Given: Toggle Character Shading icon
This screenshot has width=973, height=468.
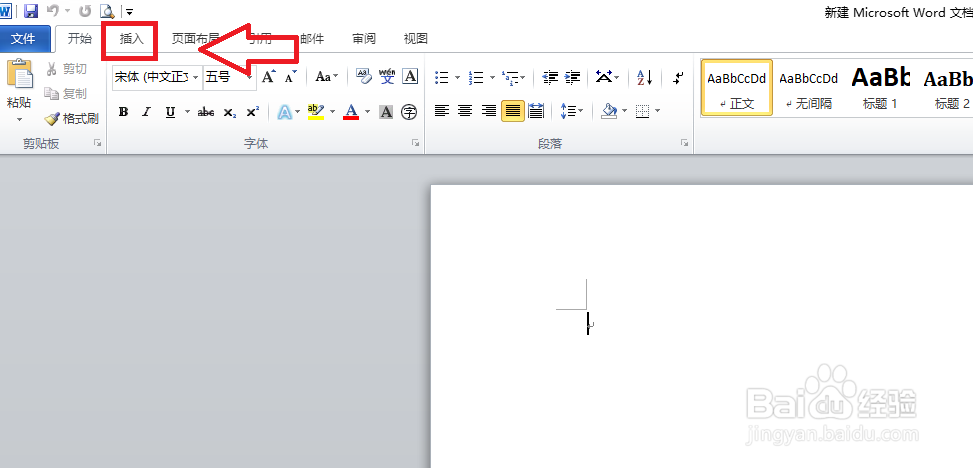Looking at the screenshot, I should (x=386, y=112).
